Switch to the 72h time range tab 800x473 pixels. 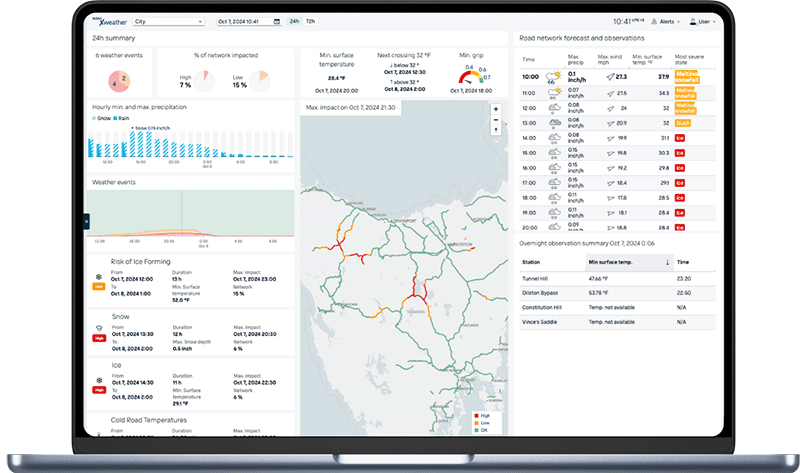(x=310, y=20)
